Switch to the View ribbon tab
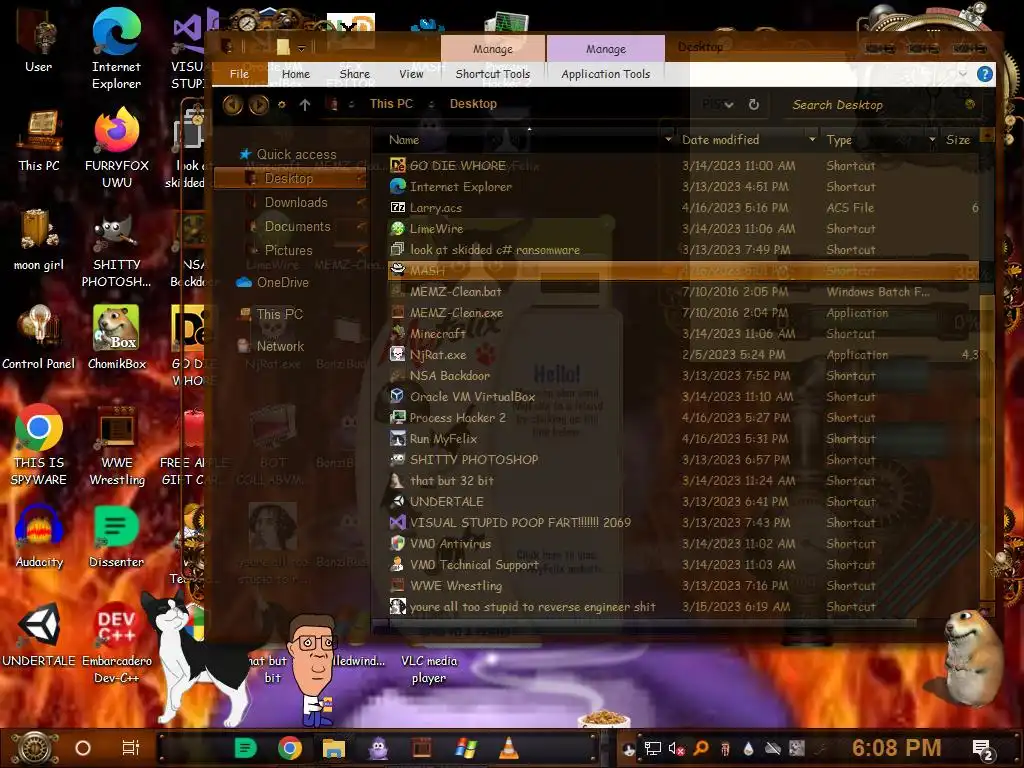Image resolution: width=1024 pixels, height=768 pixels. pos(411,74)
